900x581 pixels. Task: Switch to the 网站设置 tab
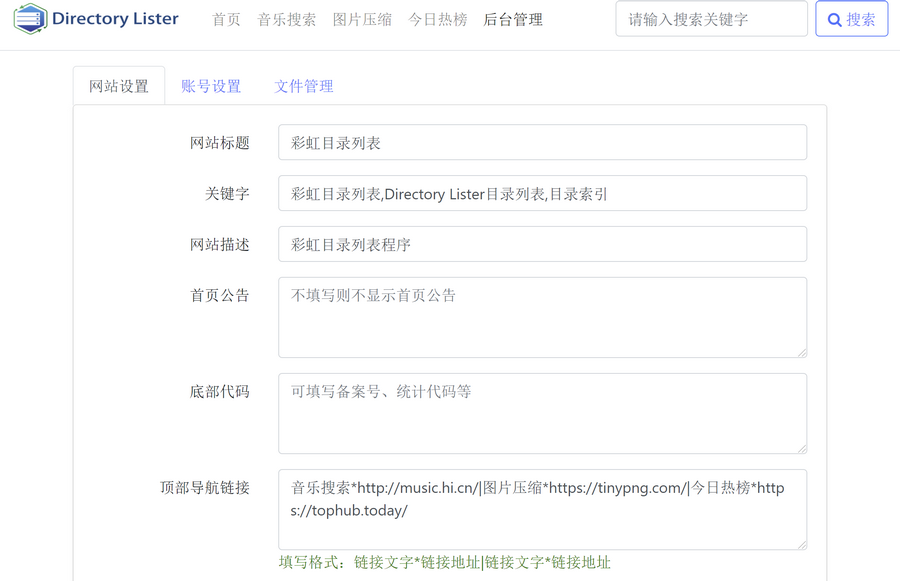pos(119,86)
